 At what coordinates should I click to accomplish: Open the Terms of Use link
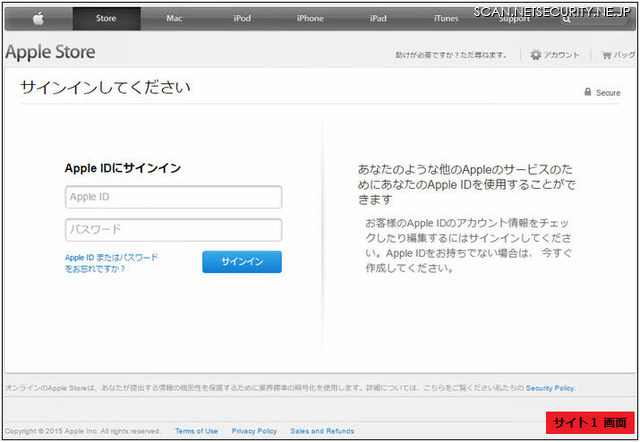tap(196, 431)
